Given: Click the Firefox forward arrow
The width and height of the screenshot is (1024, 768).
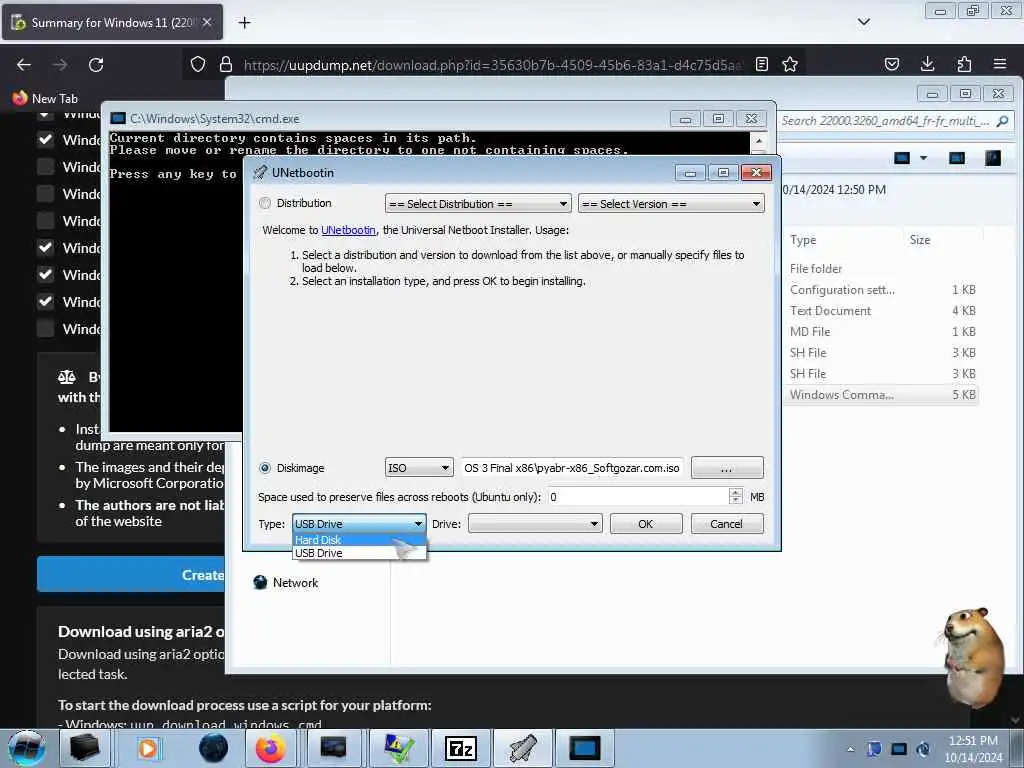Looking at the screenshot, I should (x=59, y=65).
